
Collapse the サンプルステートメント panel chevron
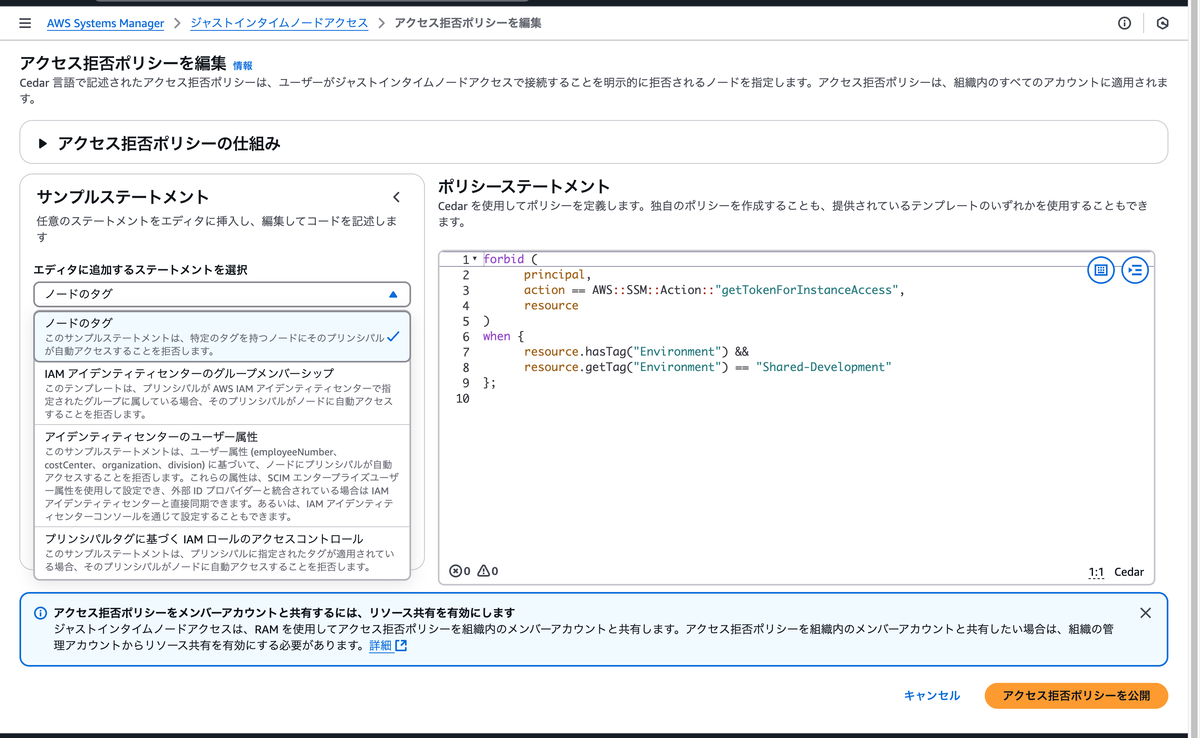(x=396, y=198)
